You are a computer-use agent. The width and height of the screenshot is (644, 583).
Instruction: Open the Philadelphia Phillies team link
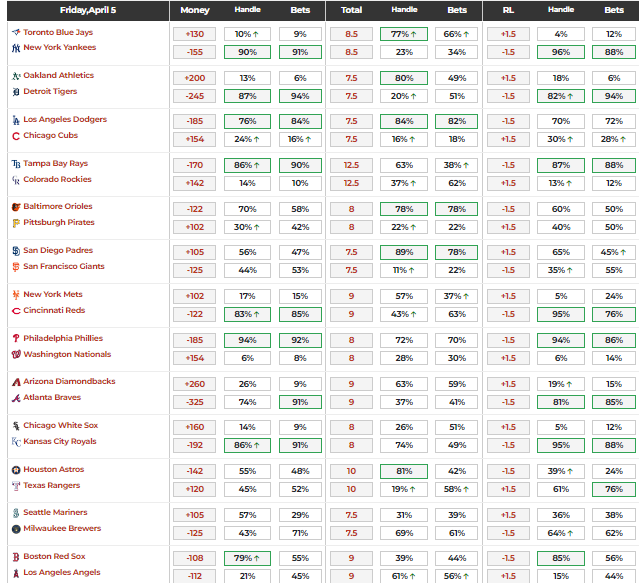point(63,338)
